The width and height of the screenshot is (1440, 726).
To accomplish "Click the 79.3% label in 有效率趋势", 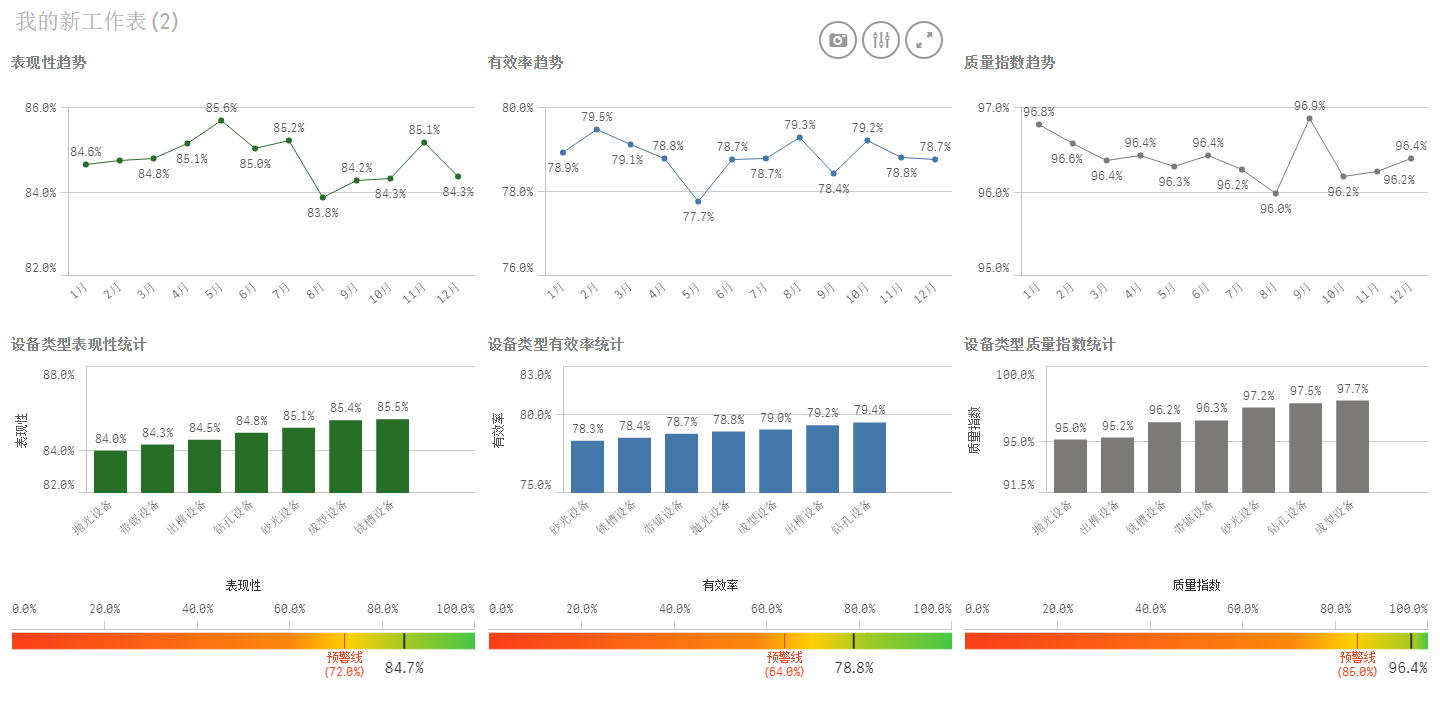I will pyautogui.click(x=800, y=124).
